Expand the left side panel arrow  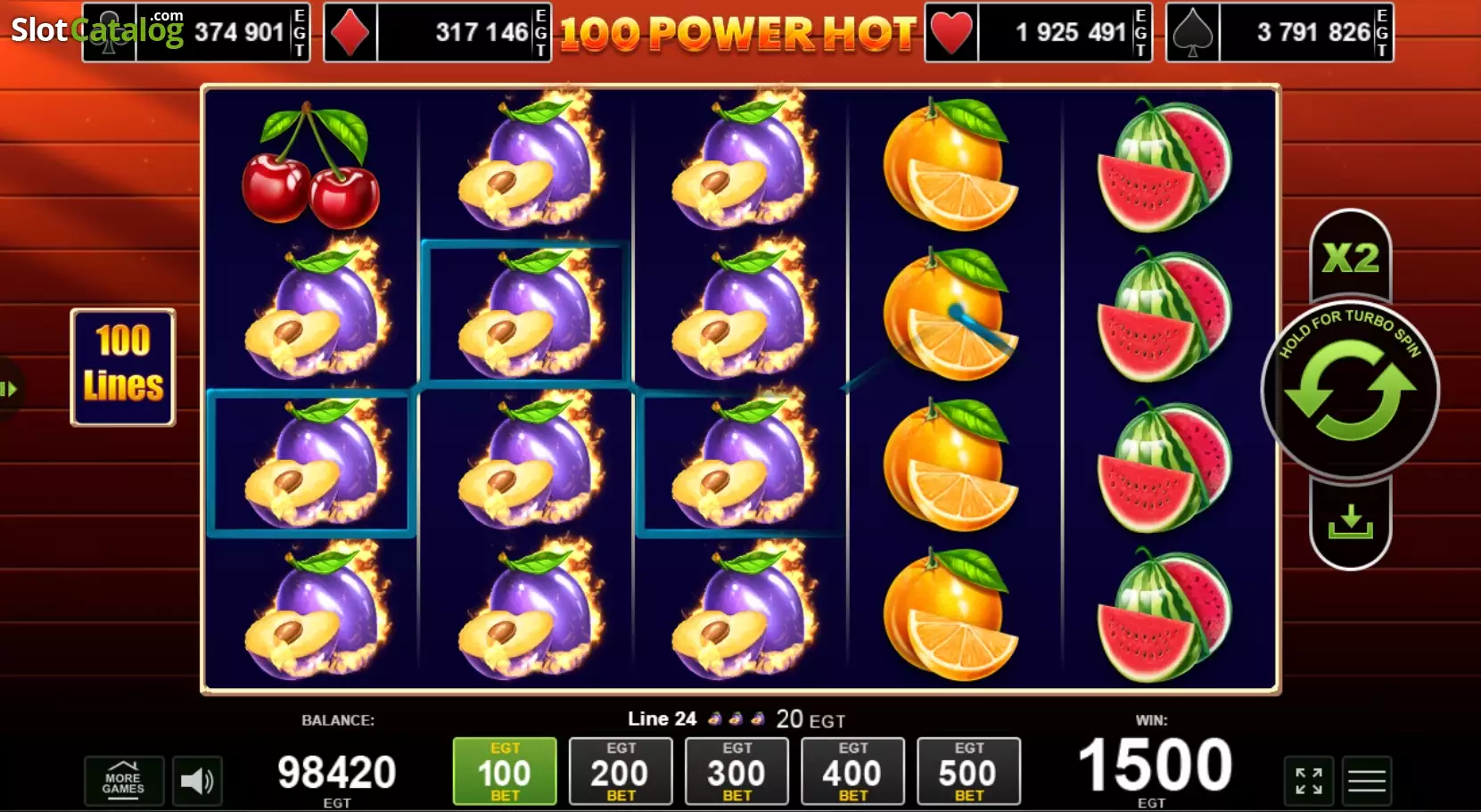point(9,389)
